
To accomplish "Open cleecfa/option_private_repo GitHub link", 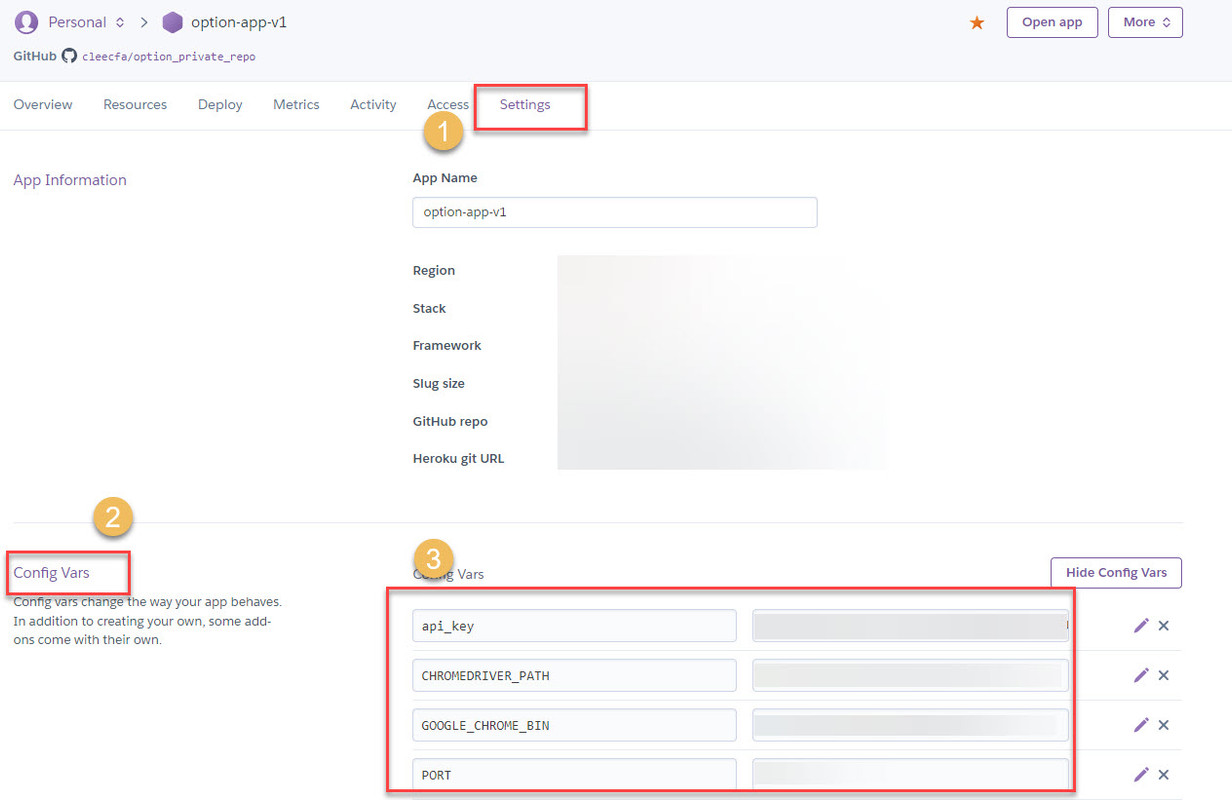I will pyautogui.click(x=169, y=57).
